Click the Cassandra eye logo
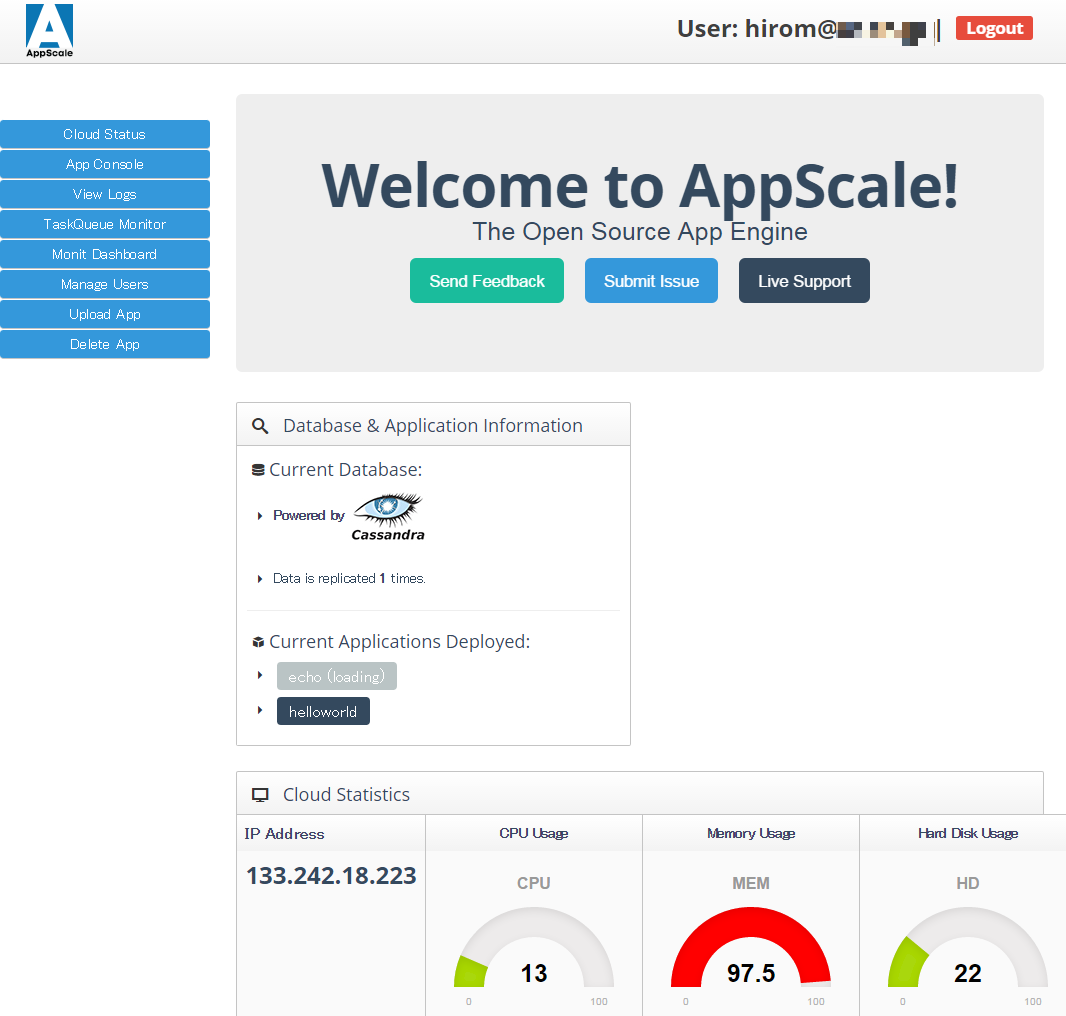This screenshot has width=1066, height=1016. click(388, 517)
